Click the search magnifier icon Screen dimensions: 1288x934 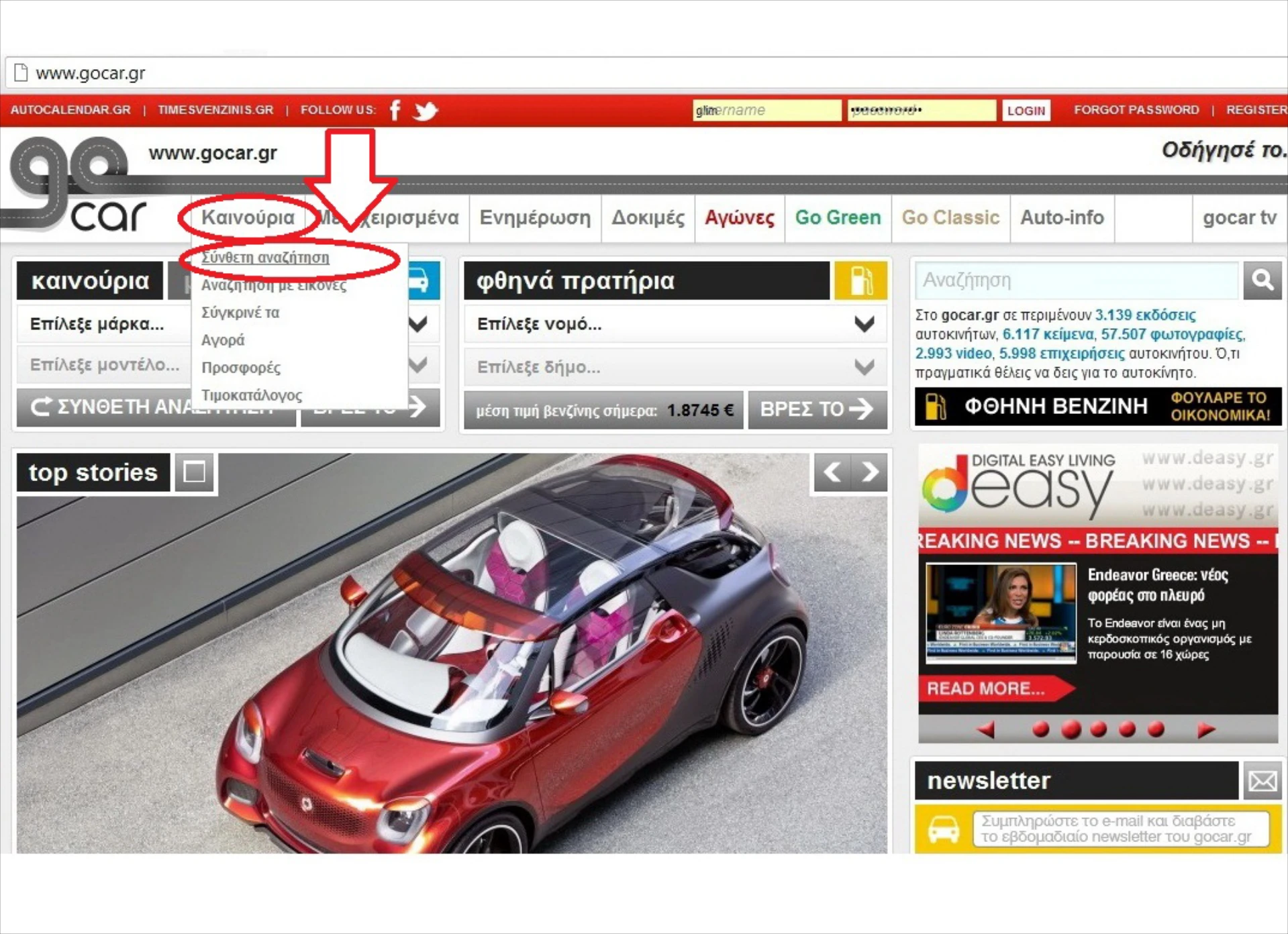(1262, 280)
